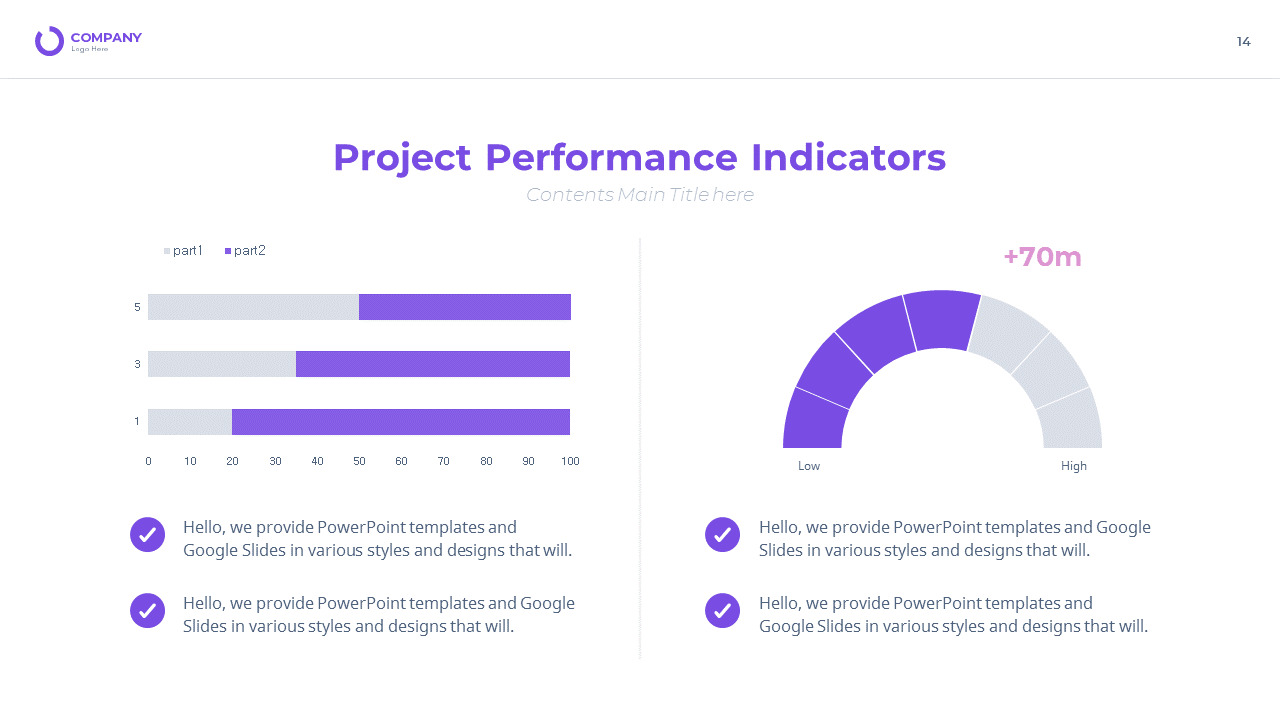Click the +70m gauge value label
The height and width of the screenshot is (720, 1280).
[x=1042, y=257]
